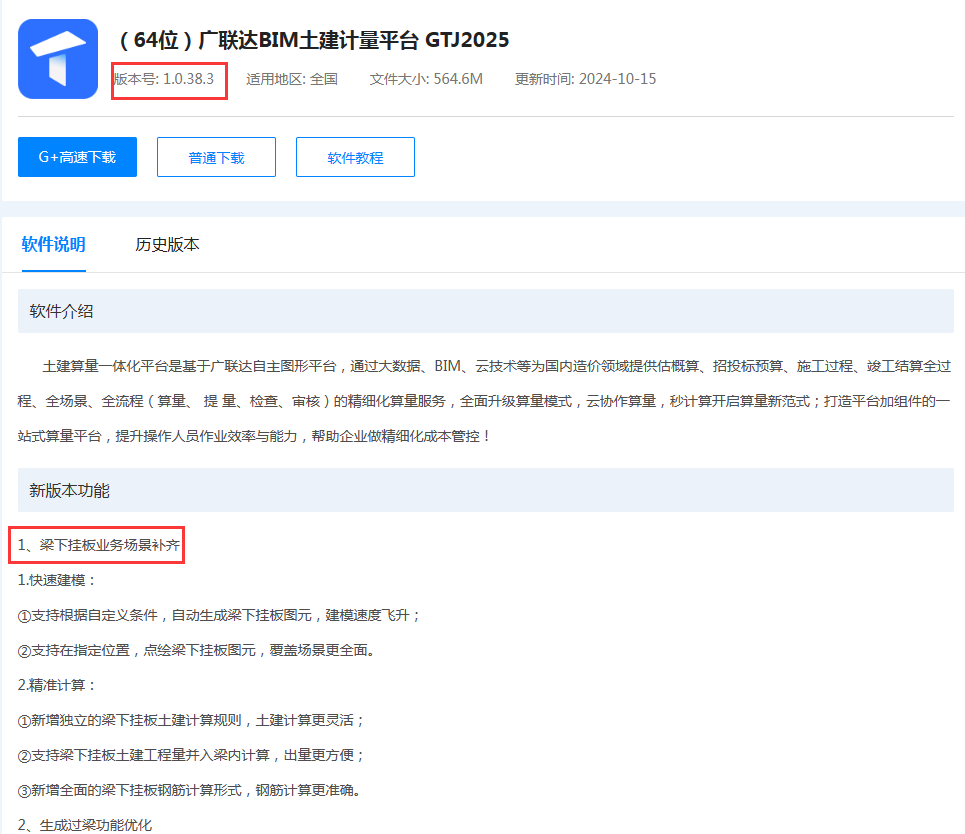Click the line 2.精准计算：
Image resolution: width=965 pixels, height=834 pixels.
point(57,685)
